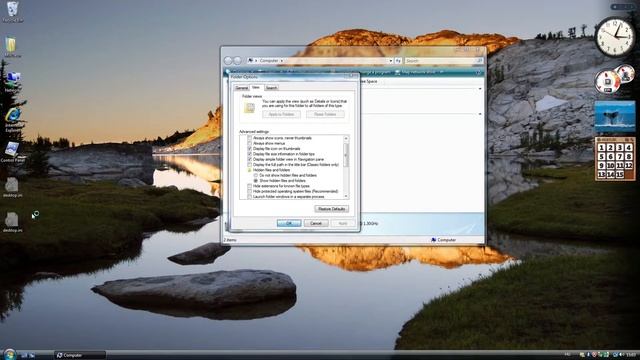
Task: Open the Network desktop icon
Action: 13,81
